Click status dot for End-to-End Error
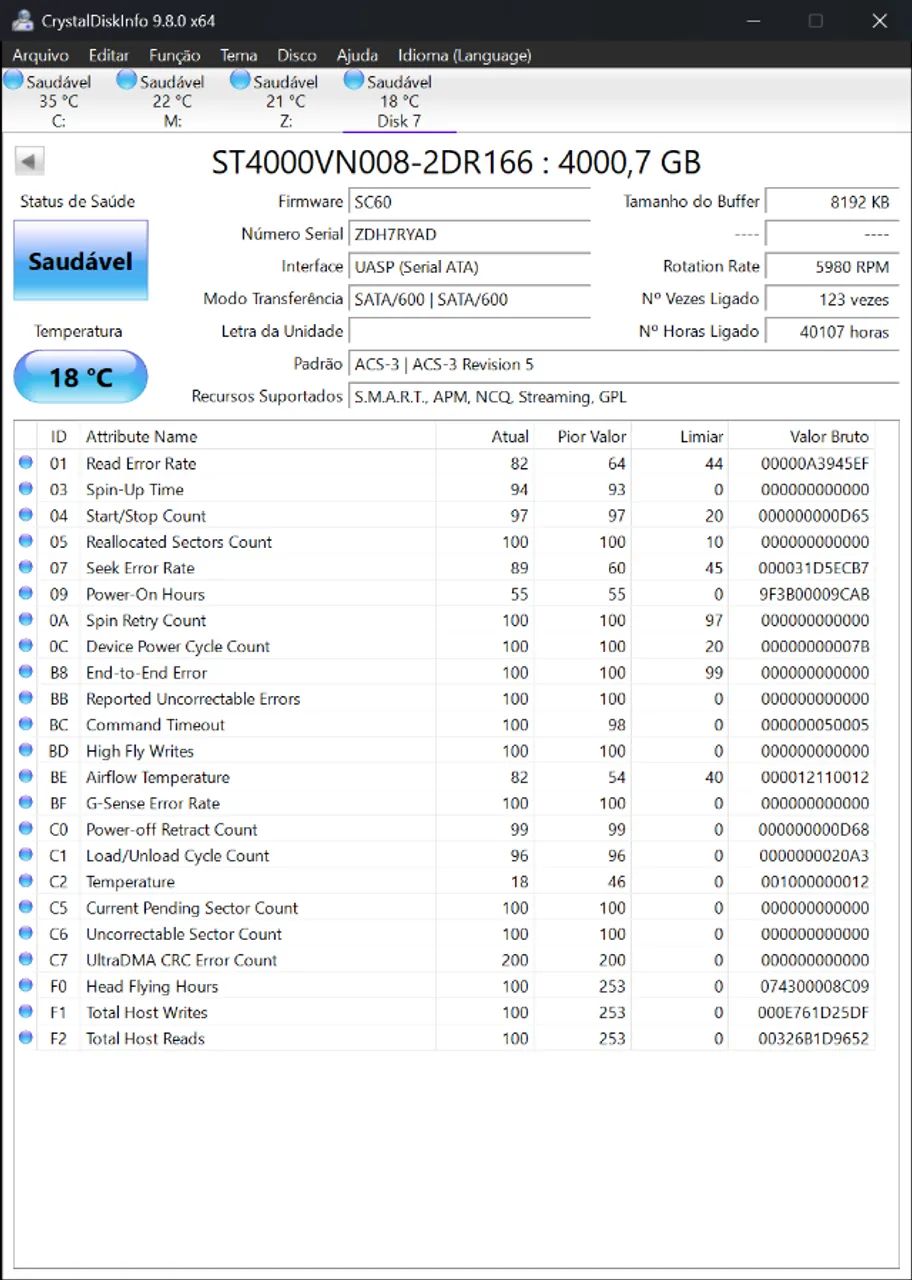Viewport: 912px width, 1280px height. (x=26, y=672)
